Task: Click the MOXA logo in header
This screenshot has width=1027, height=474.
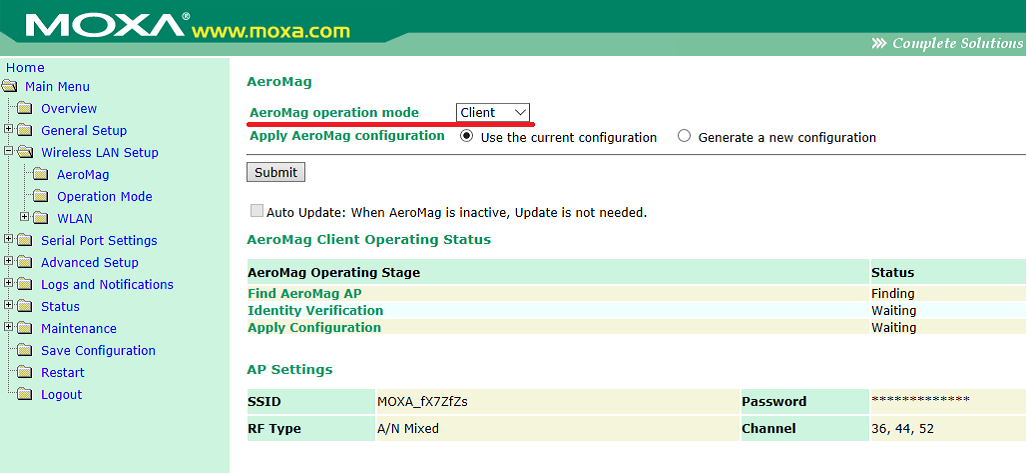Action: pyautogui.click(x=99, y=25)
